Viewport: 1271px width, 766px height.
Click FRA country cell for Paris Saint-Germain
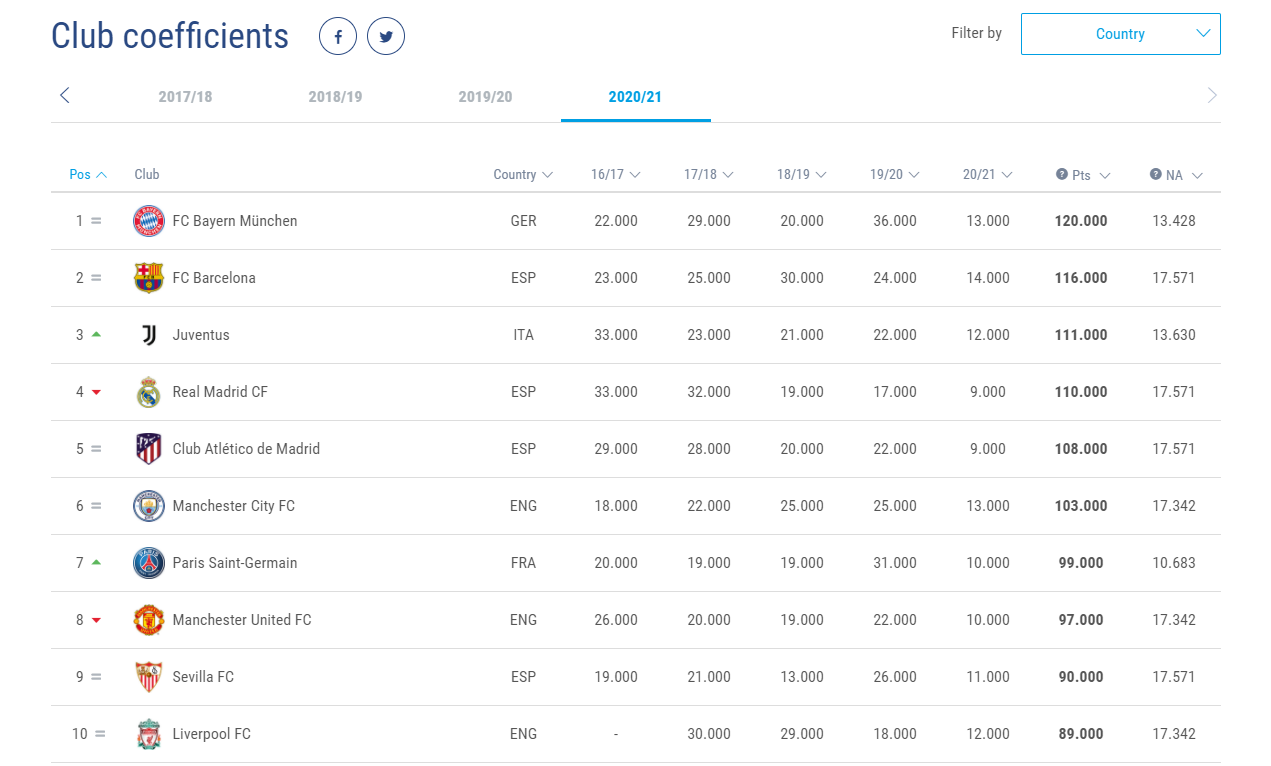point(523,563)
